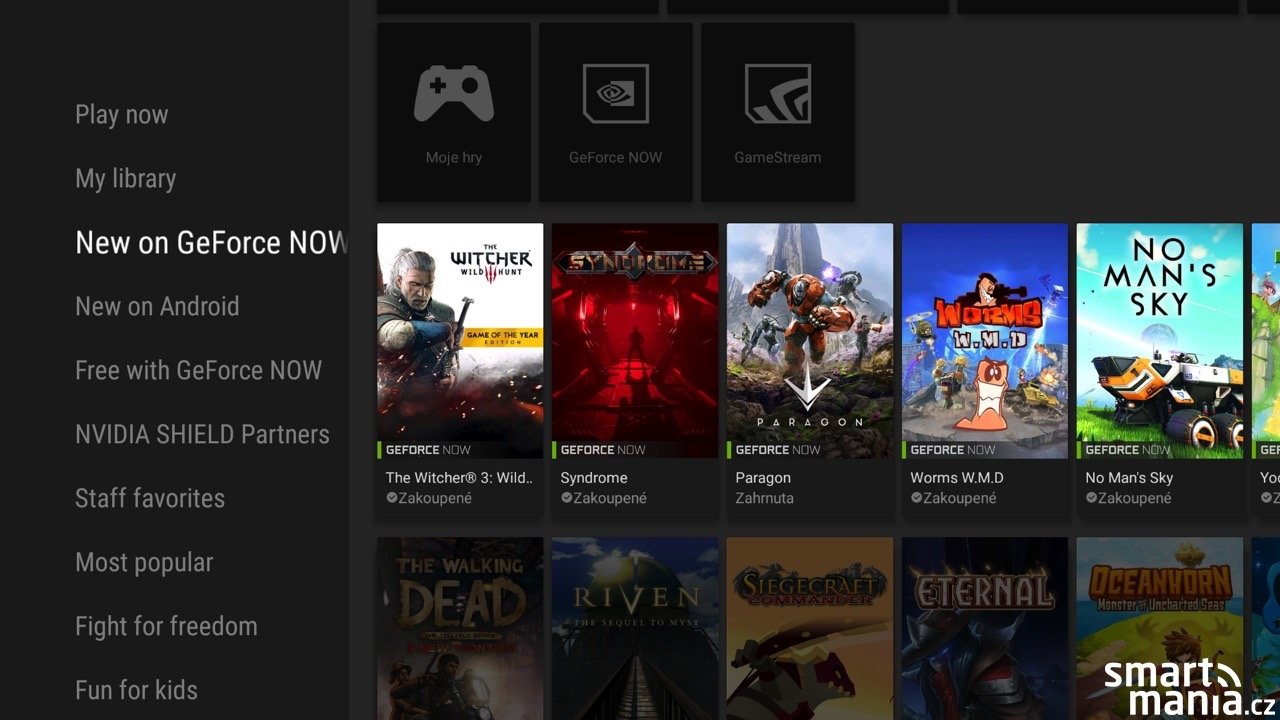Viewport: 1280px width, 720px height.
Task: Open Worms W.M.D game cover
Action: point(985,341)
